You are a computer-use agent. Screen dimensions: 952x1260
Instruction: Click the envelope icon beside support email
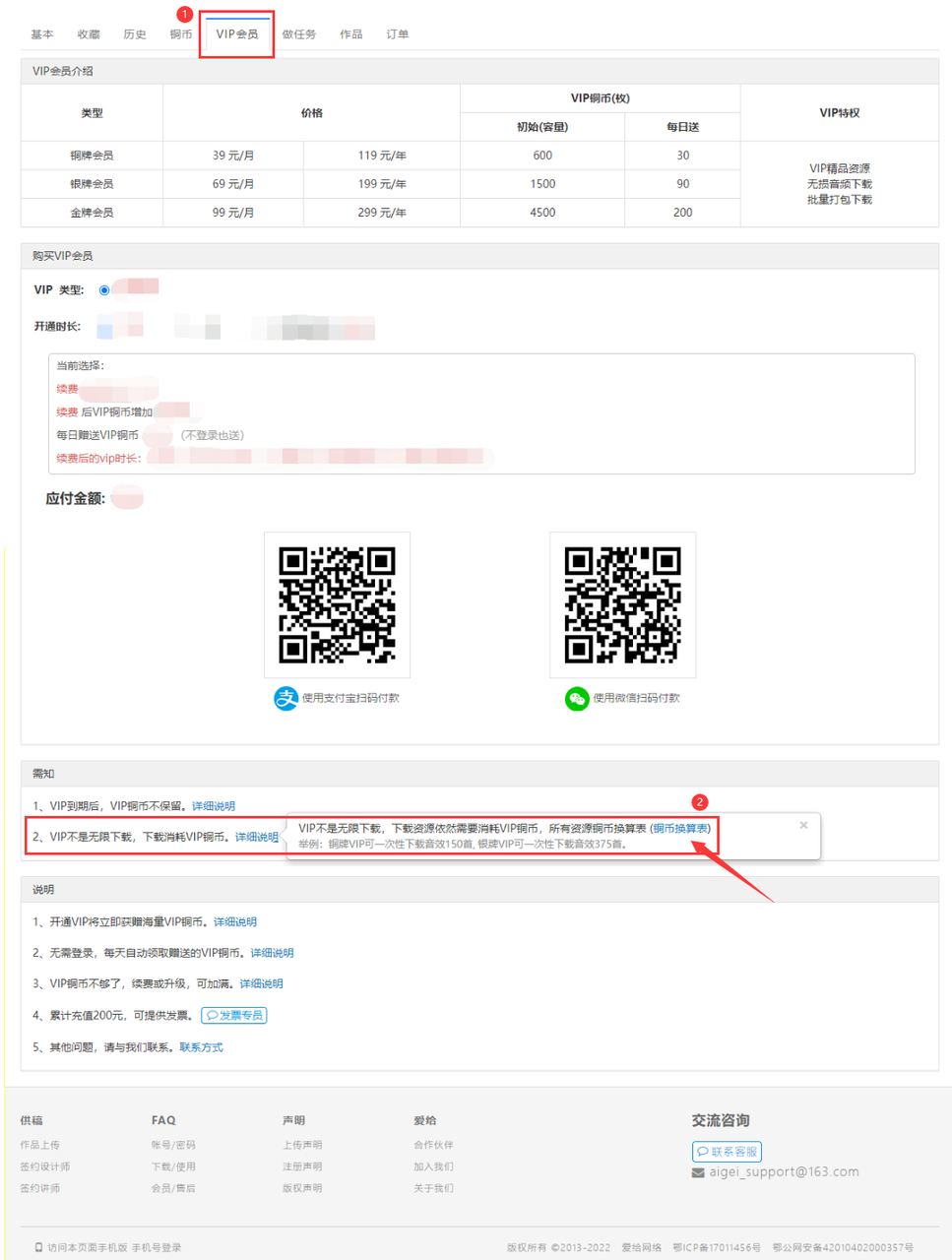pyautogui.click(x=698, y=1172)
